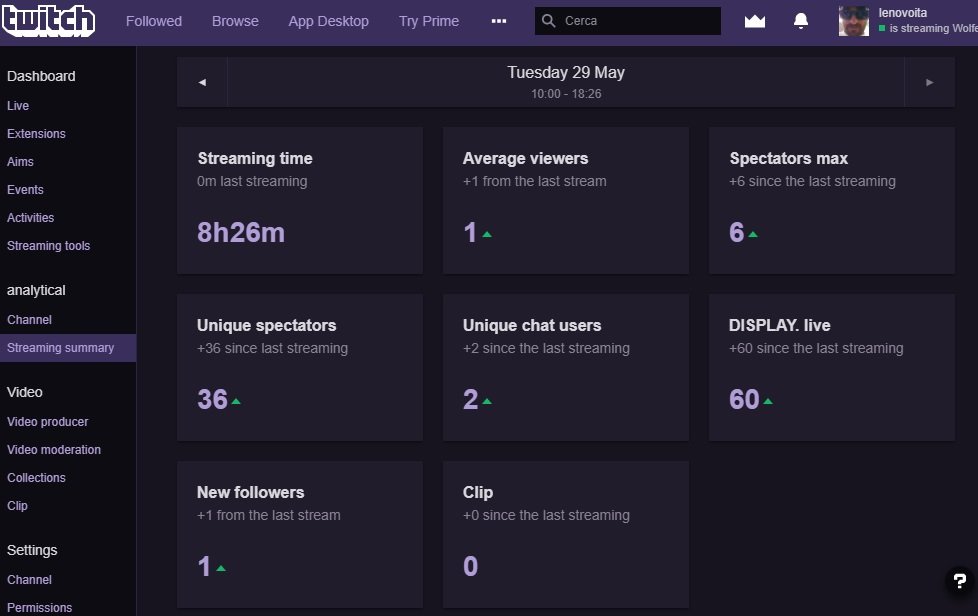Screen dimensions: 978x616
Task: Click the Twitch logo
Action: [x=49, y=20]
